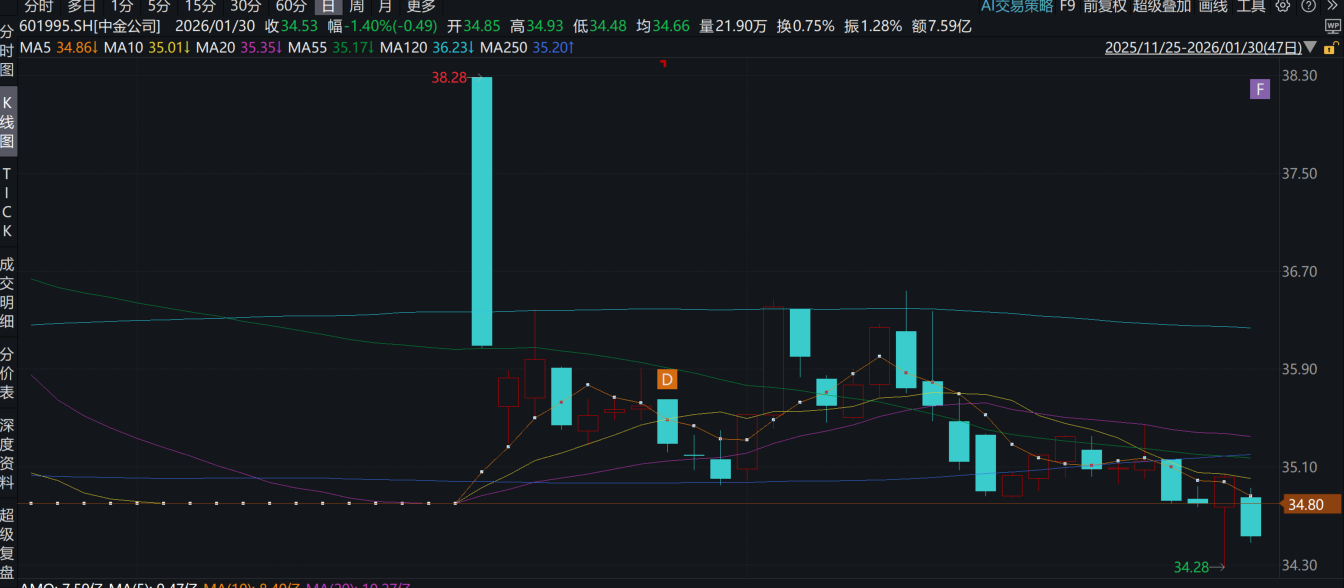
Task: Click the help question mark icon
Action: click(1308, 6)
